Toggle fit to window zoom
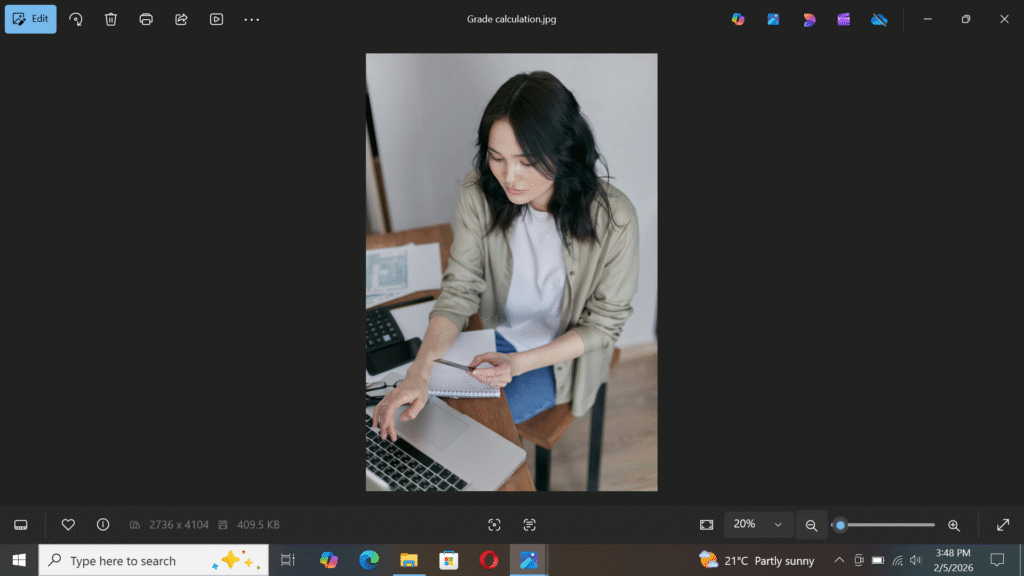 707,525
